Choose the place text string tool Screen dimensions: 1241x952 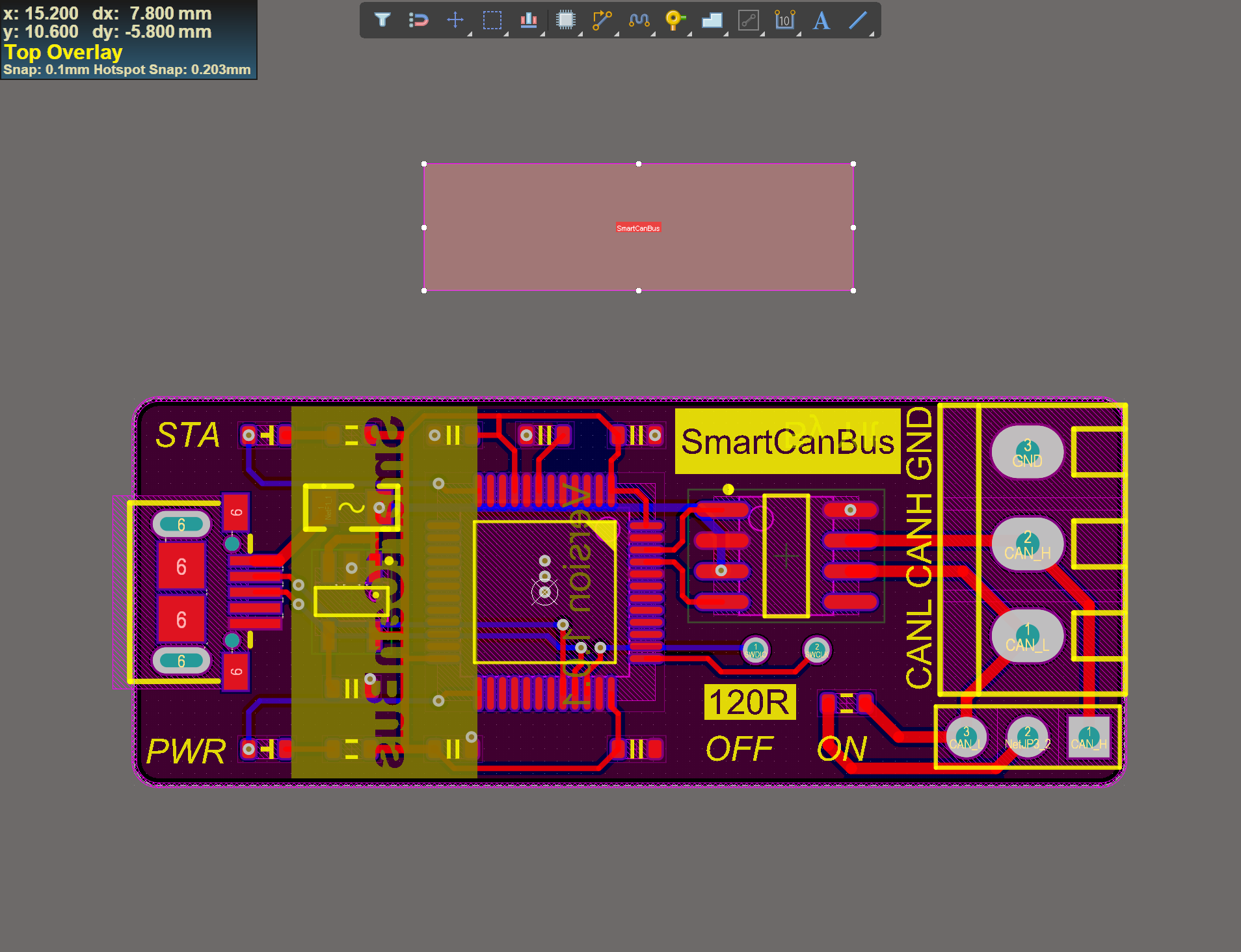point(821,20)
